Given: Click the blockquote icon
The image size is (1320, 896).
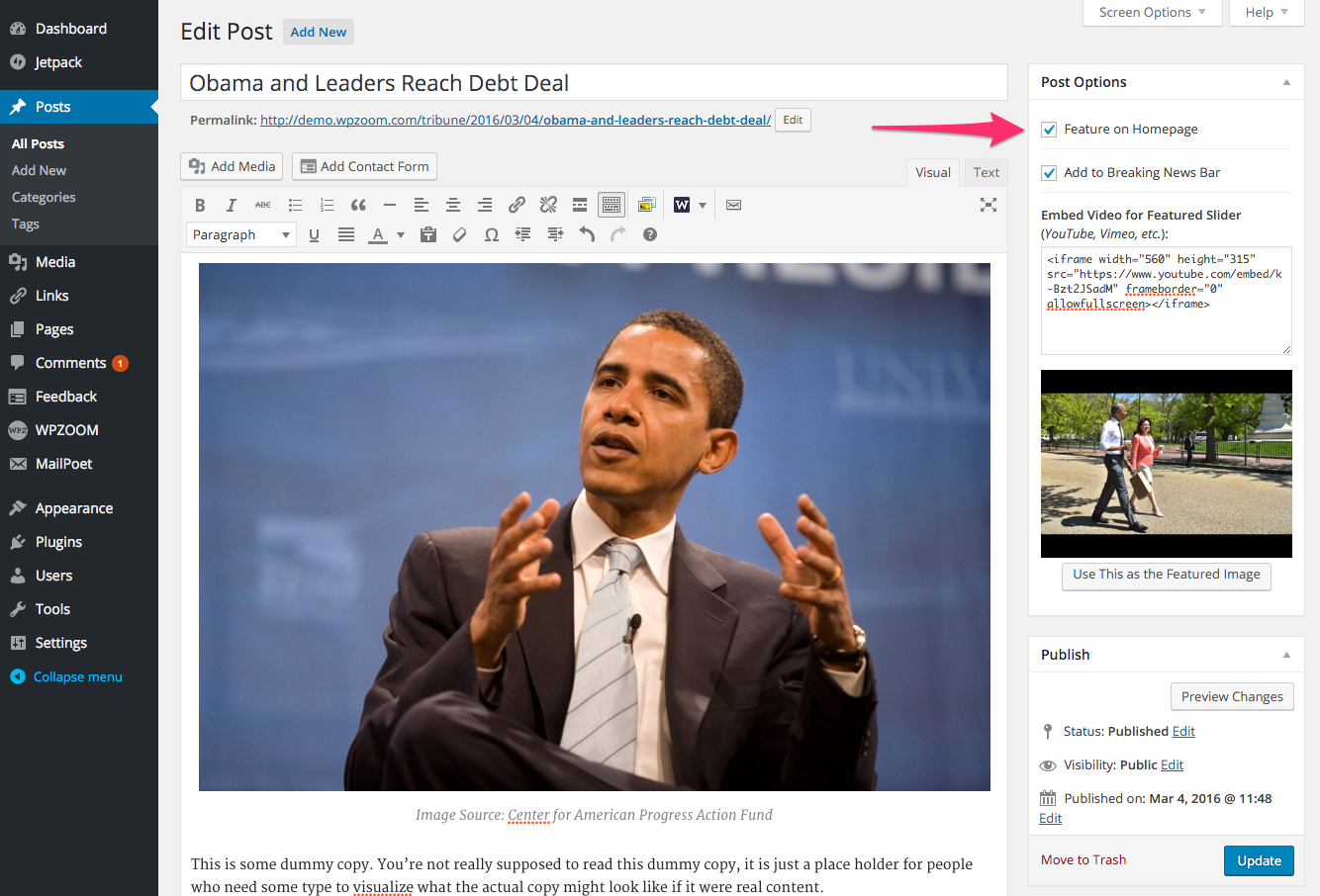Looking at the screenshot, I should 358,205.
